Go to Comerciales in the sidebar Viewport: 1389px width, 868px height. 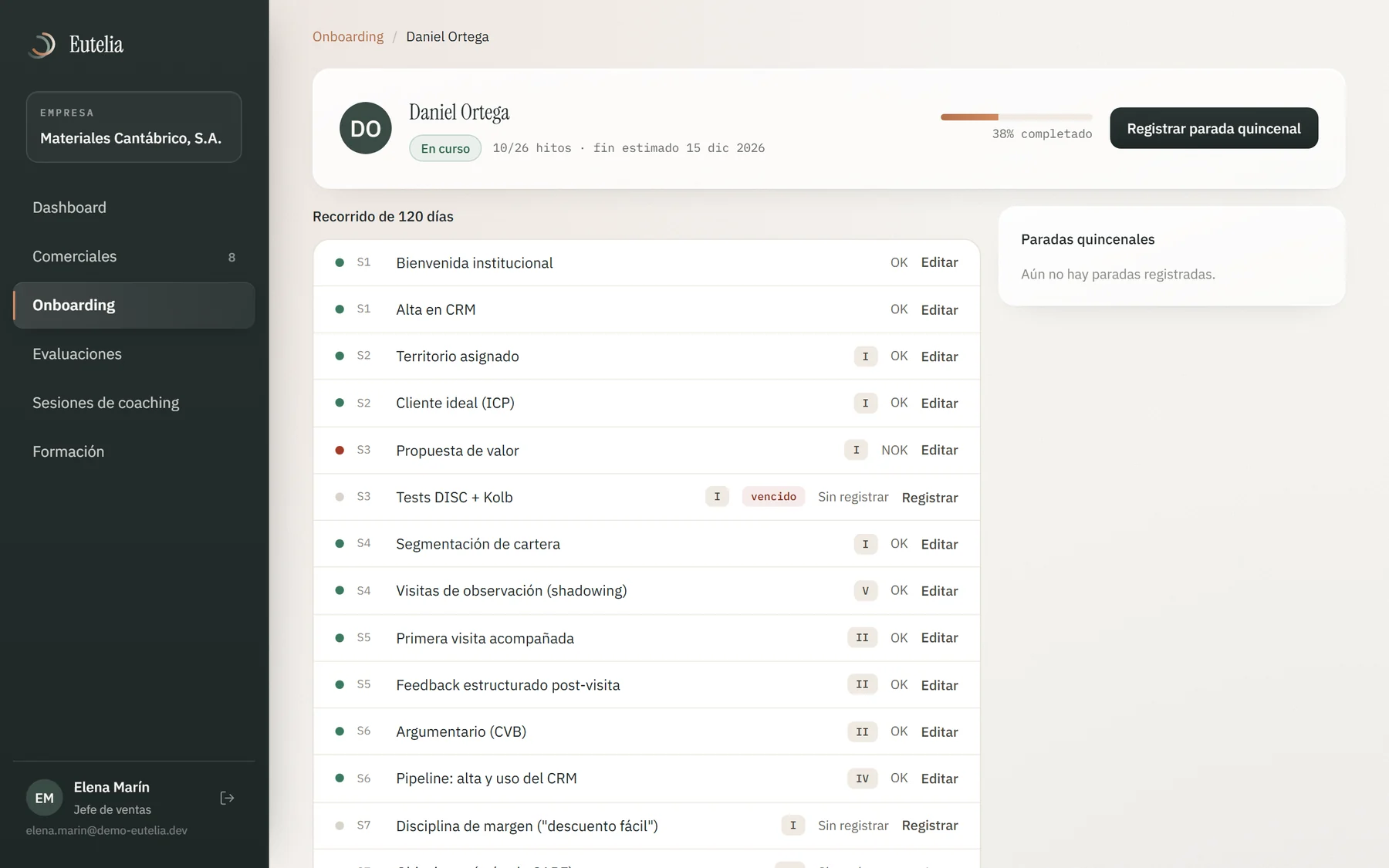[134, 256]
